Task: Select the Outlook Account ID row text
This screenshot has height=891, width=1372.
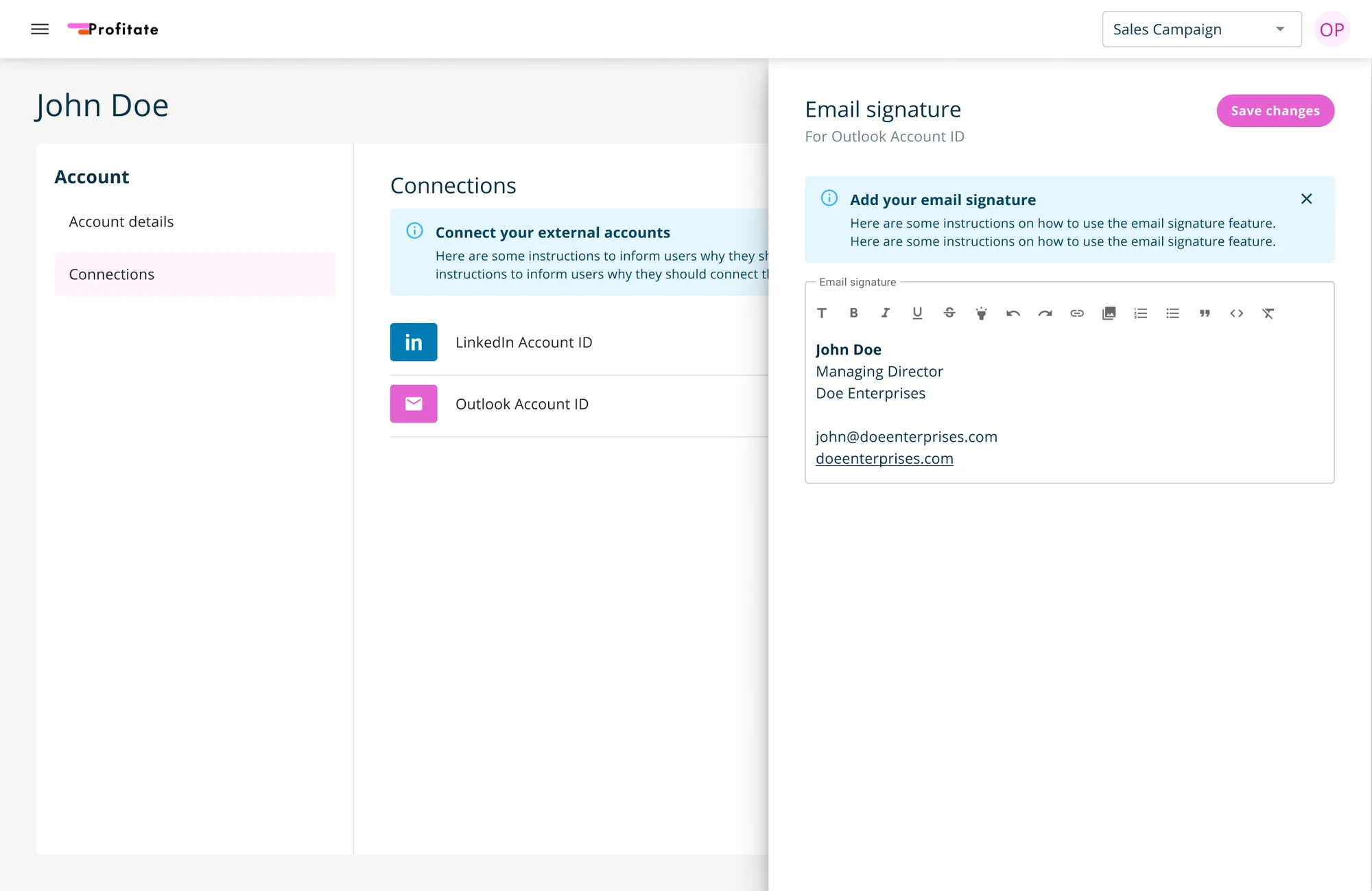Action: click(522, 404)
